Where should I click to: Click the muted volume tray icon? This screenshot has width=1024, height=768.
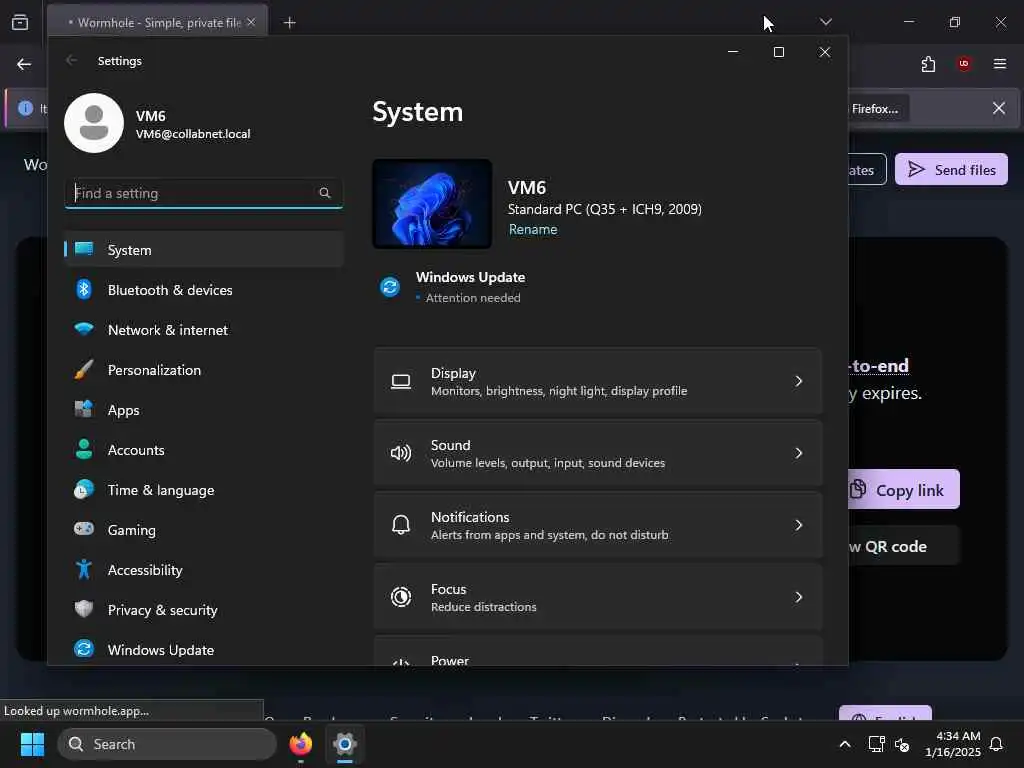(903, 744)
